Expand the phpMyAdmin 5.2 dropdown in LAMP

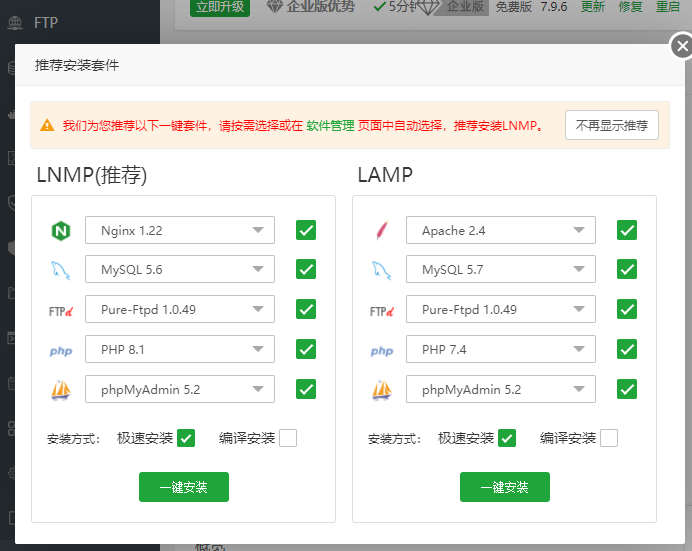point(501,389)
